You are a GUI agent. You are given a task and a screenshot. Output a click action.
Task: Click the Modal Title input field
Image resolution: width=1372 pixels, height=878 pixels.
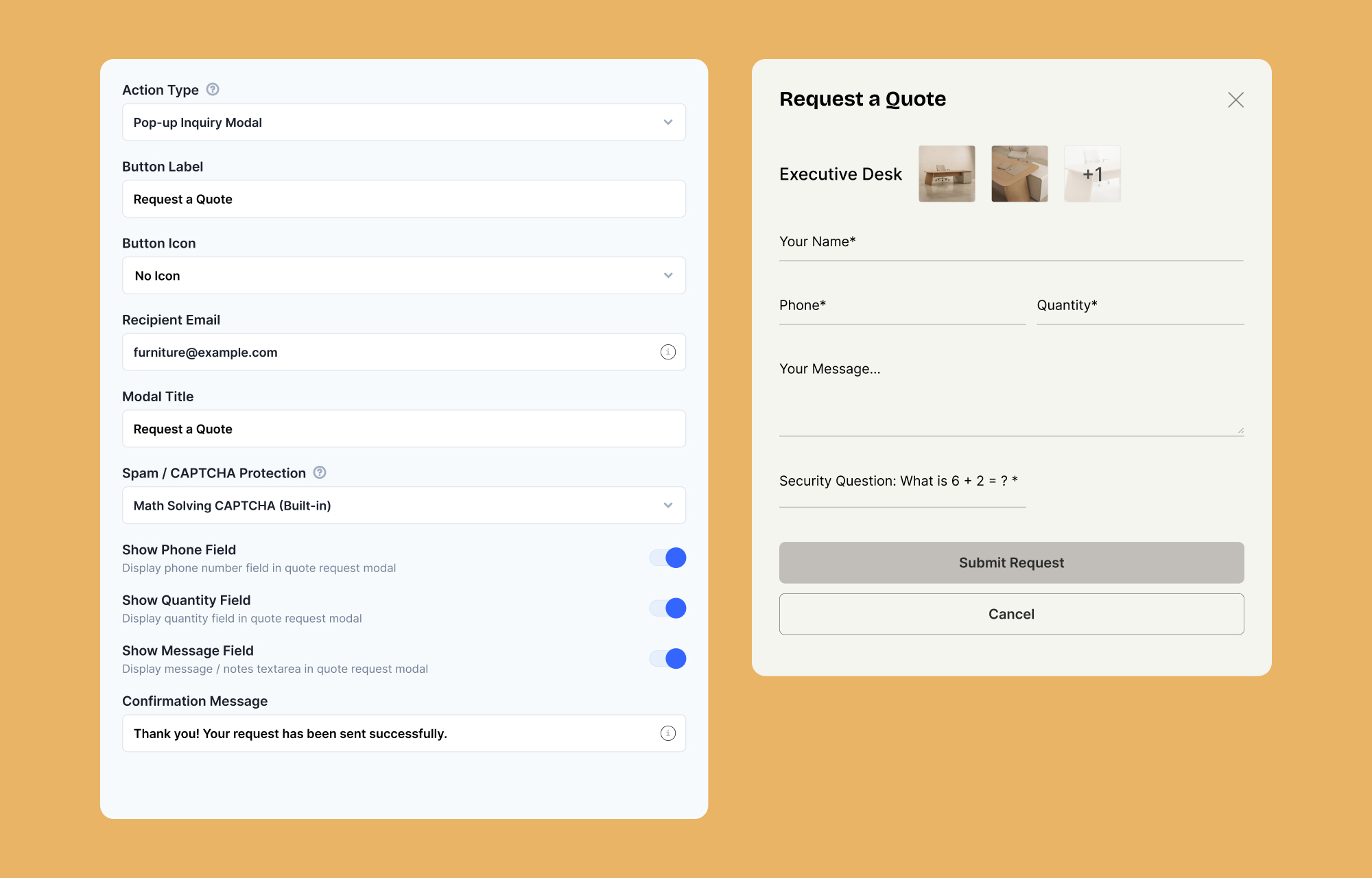point(404,429)
